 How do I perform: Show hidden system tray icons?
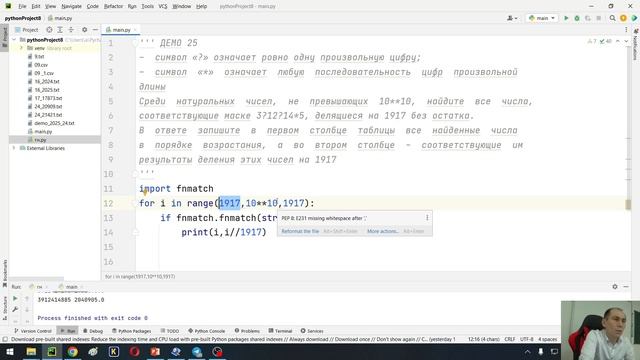[527, 351]
